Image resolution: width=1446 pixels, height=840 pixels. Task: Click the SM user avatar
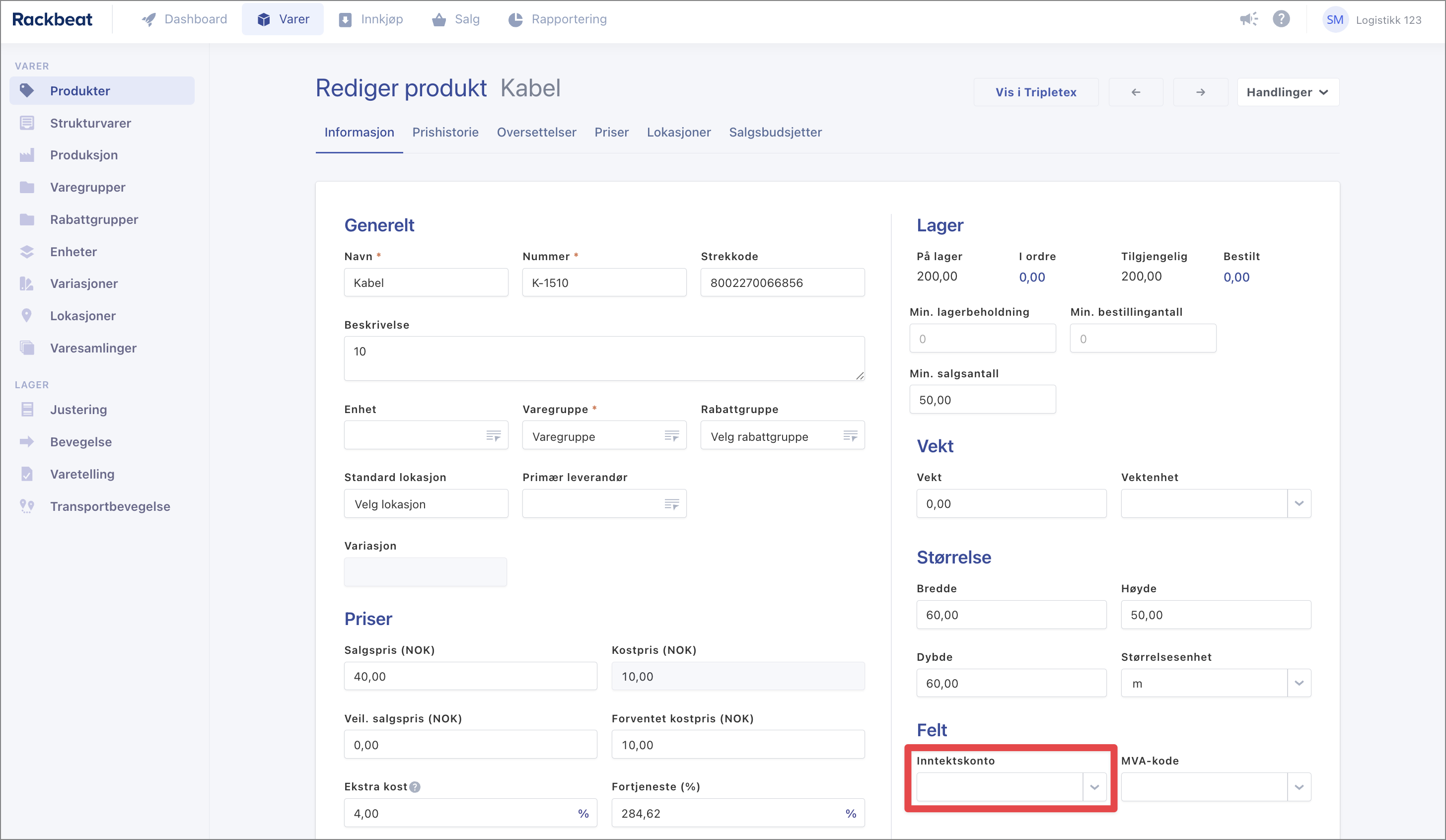[x=1335, y=20]
